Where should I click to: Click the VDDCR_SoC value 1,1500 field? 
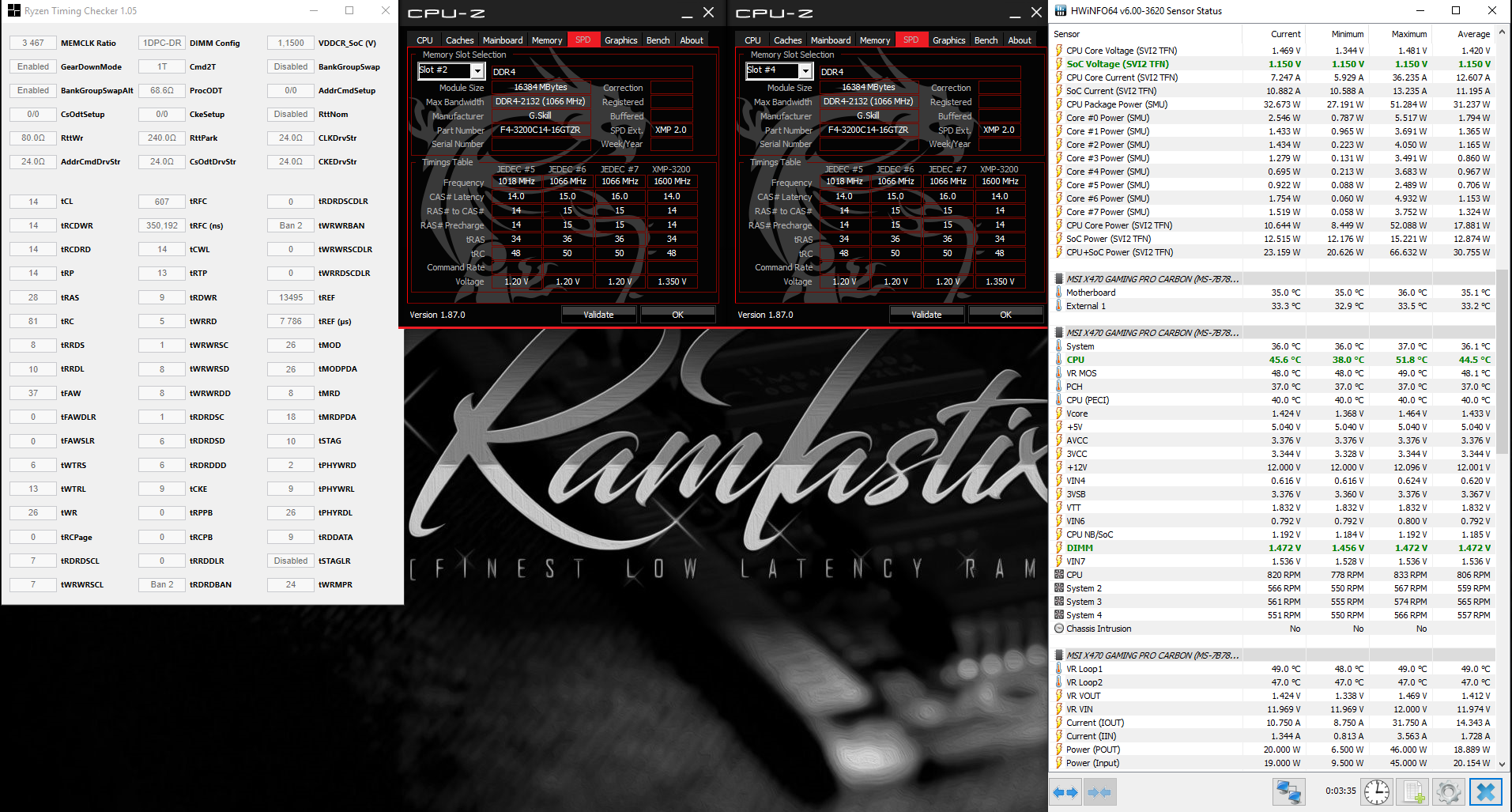tap(291, 43)
